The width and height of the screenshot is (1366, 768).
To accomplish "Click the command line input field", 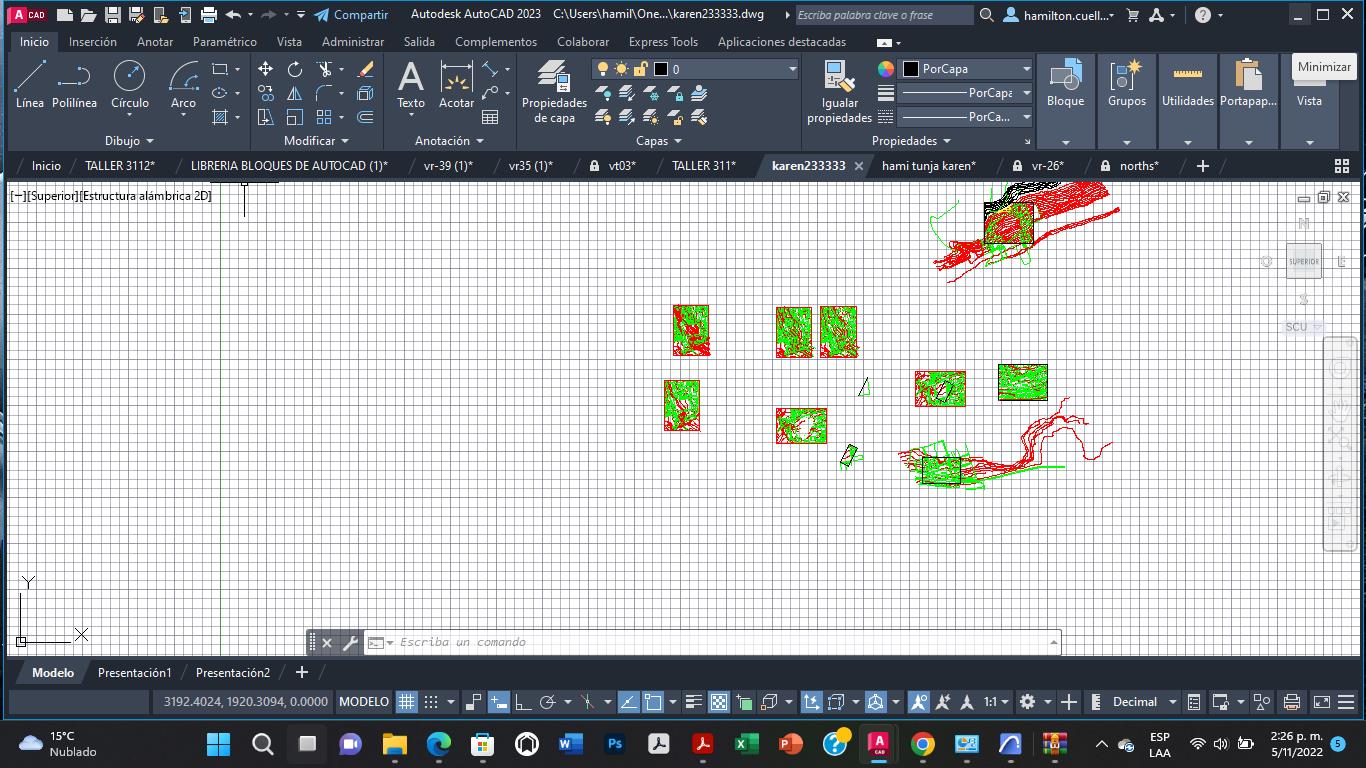I will (720, 642).
